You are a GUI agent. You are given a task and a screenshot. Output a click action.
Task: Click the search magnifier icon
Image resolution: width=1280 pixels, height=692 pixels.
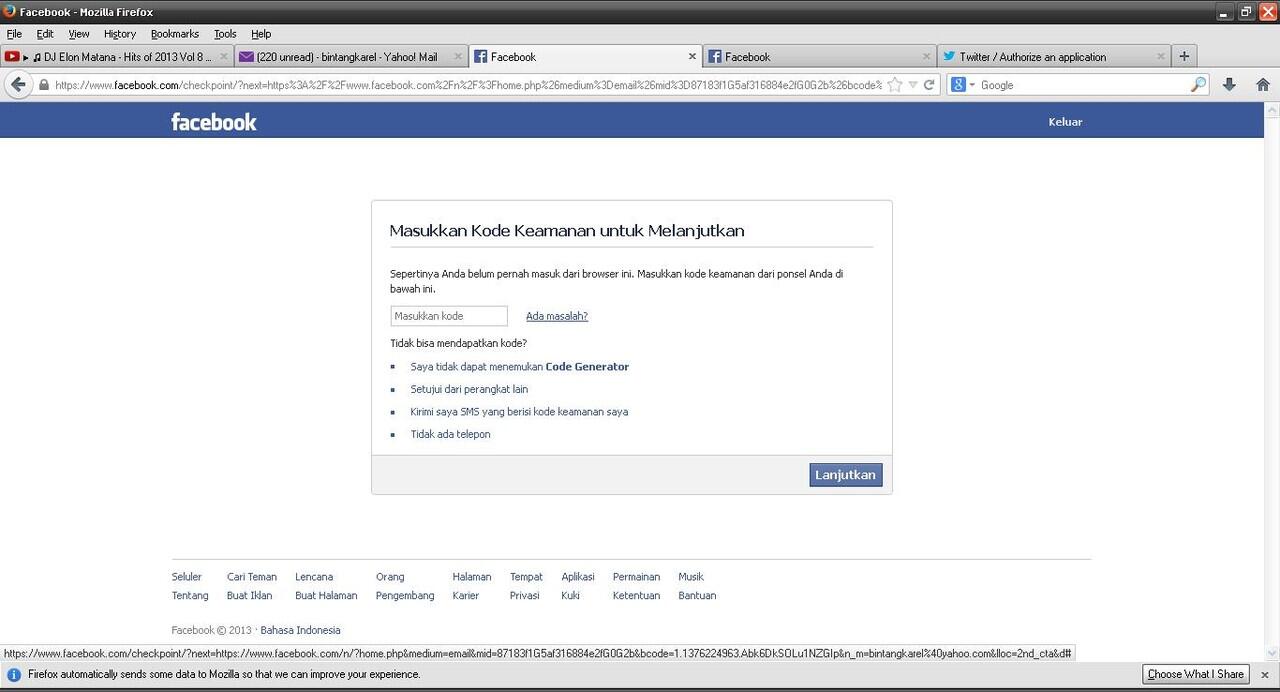point(1198,85)
